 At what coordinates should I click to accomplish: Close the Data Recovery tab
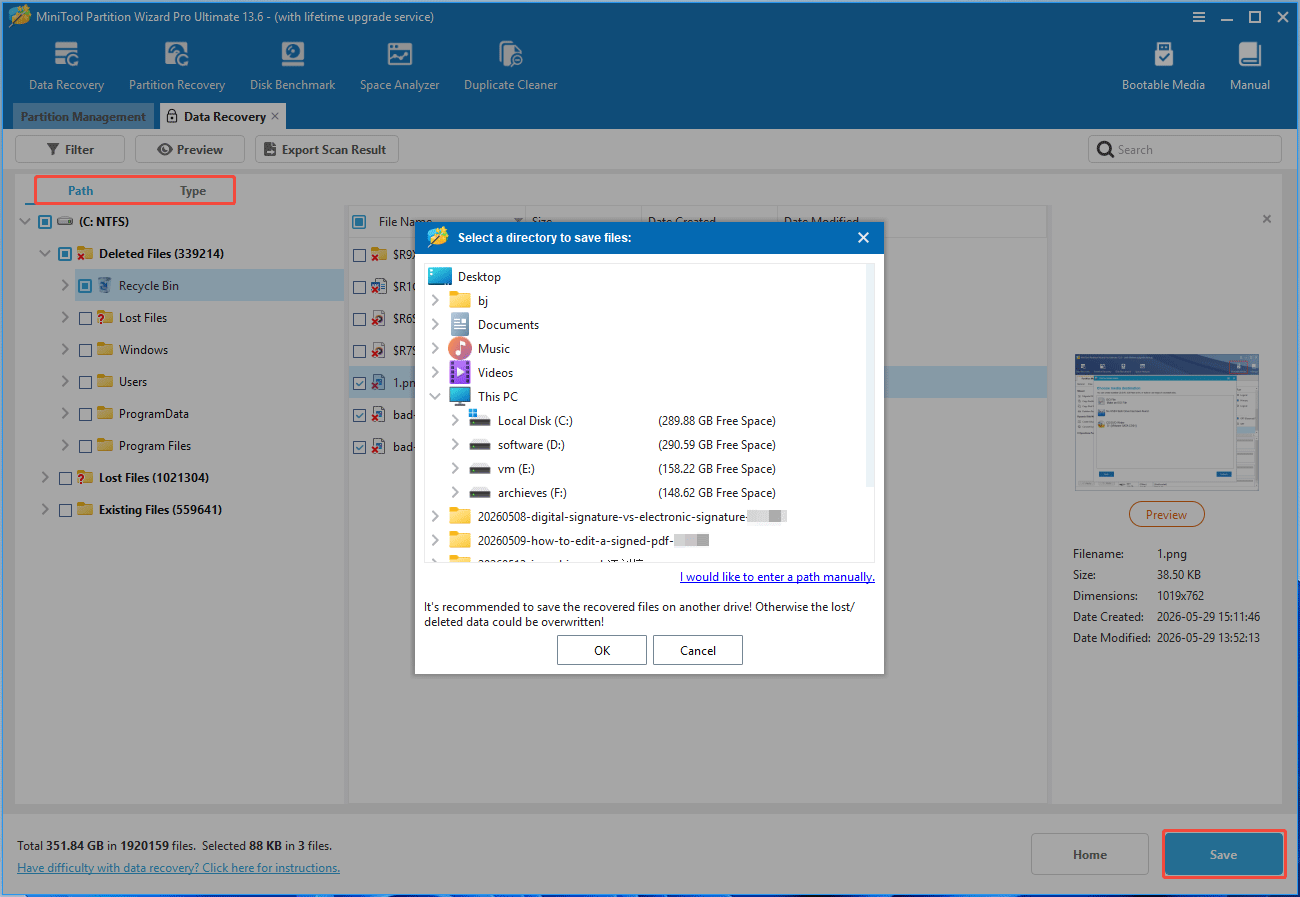point(276,116)
